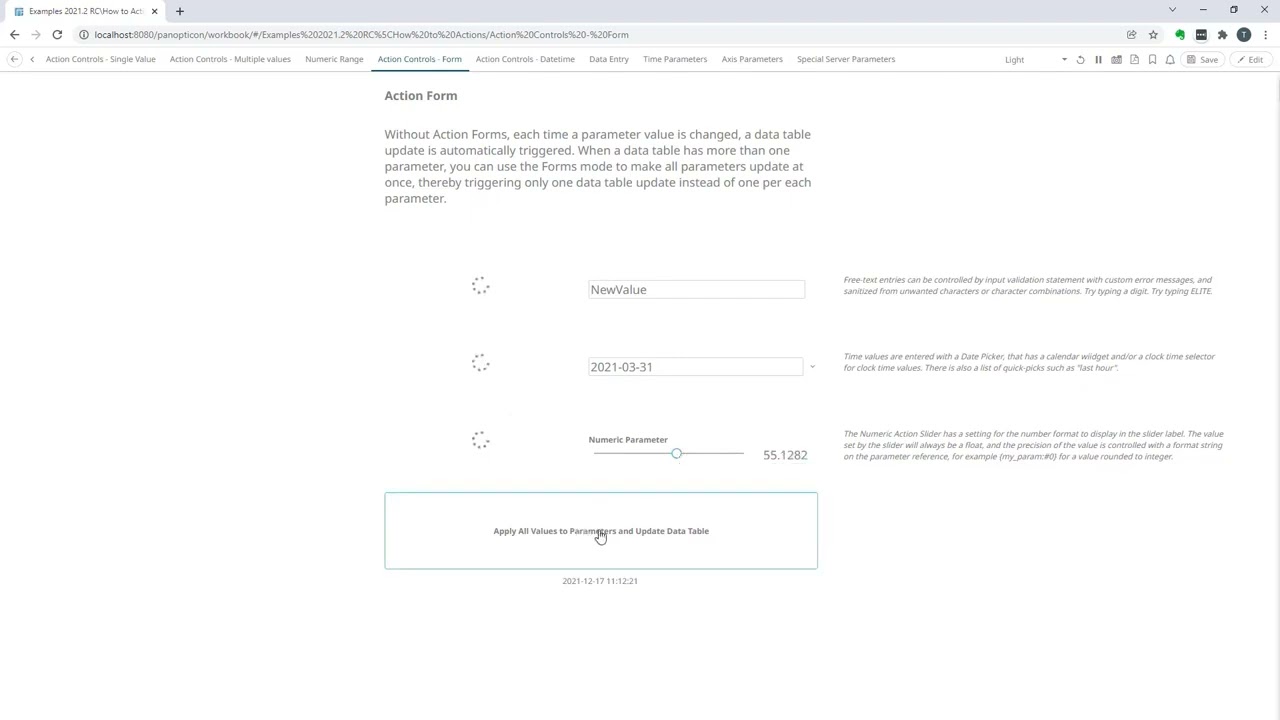
Task: Bookmark this page with the star icon
Action: 1153,35
